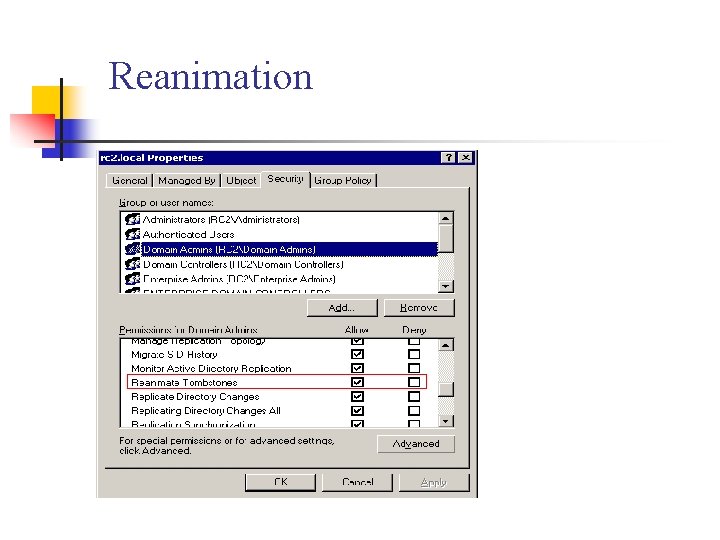Click down arrow of permissions list scrollbar

[x=446, y=421]
